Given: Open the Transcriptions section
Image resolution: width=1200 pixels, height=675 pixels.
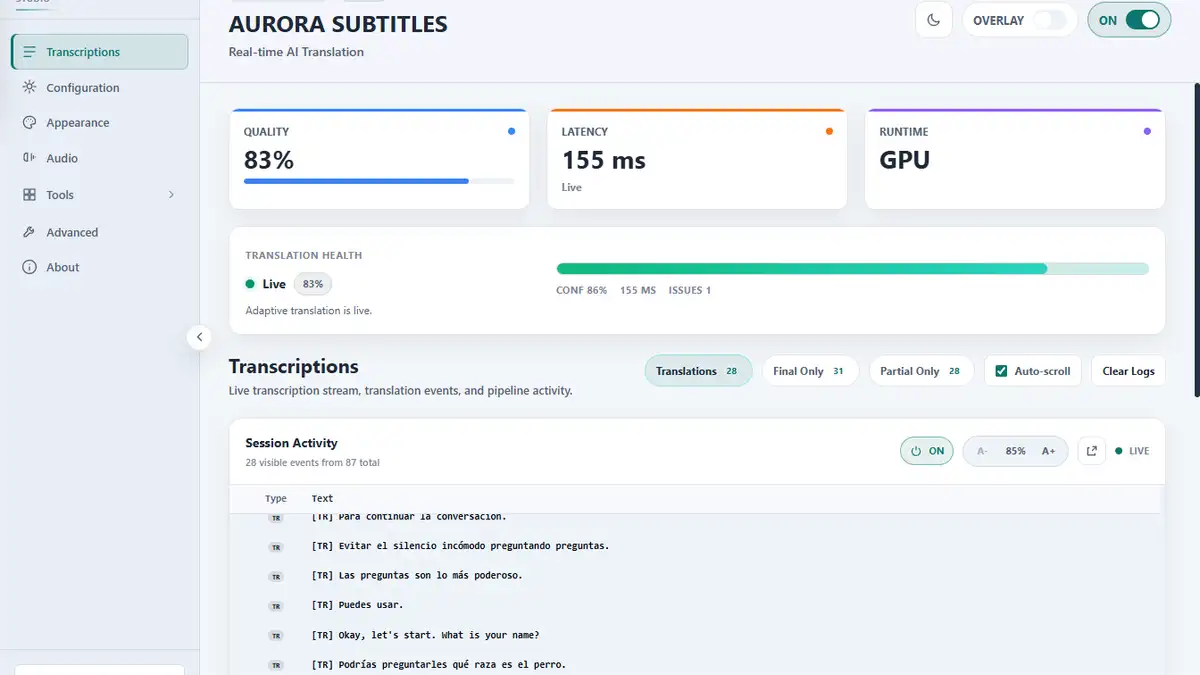Looking at the screenshot, I should point(99,52).
